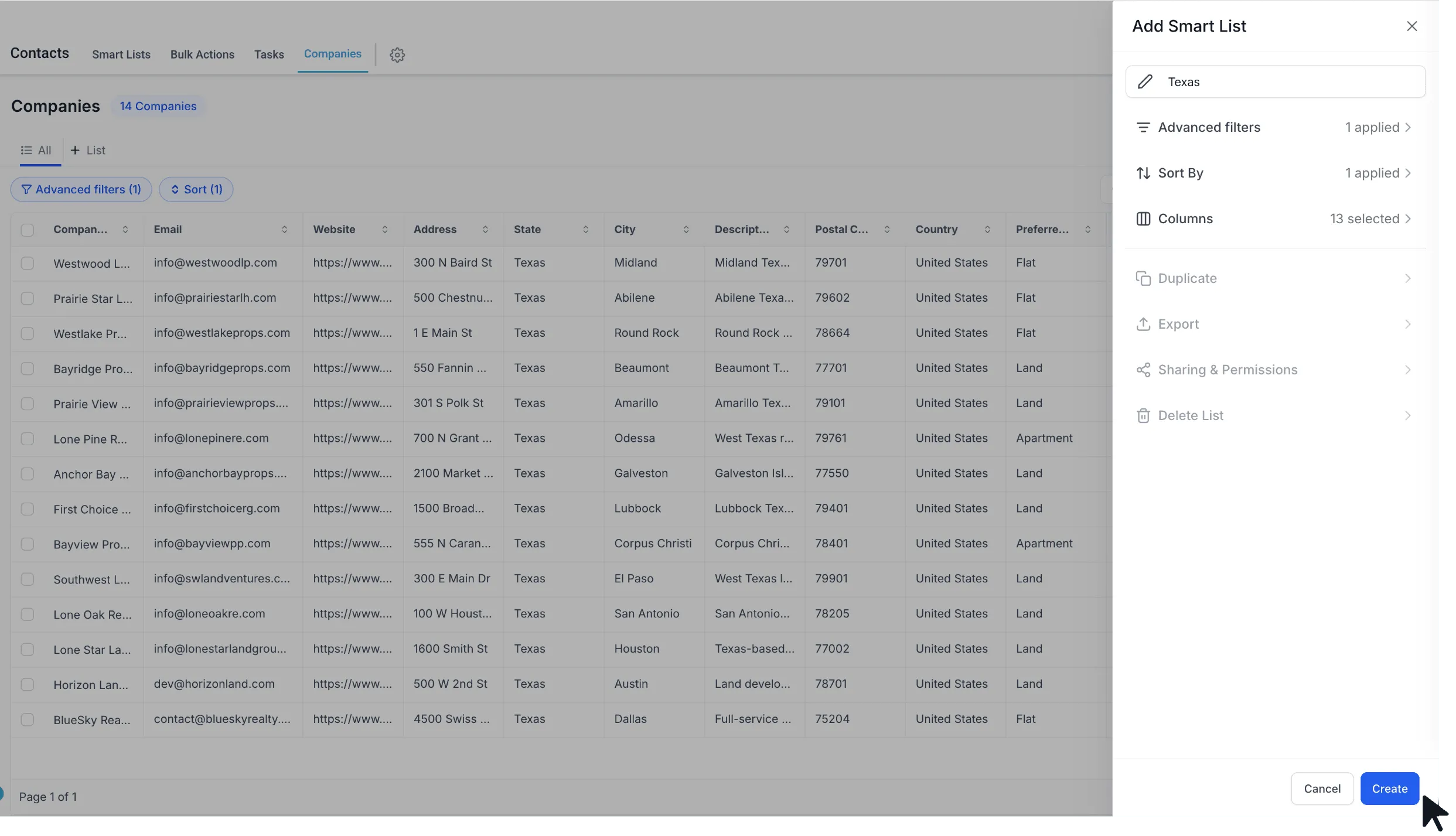Click email info@westwoodlp.com
1456x836 pixels.
click(216, 262)
